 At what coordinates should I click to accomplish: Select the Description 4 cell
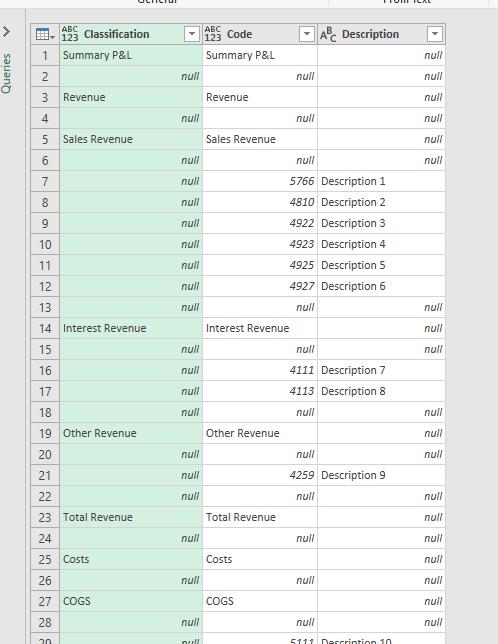[381, 244]
